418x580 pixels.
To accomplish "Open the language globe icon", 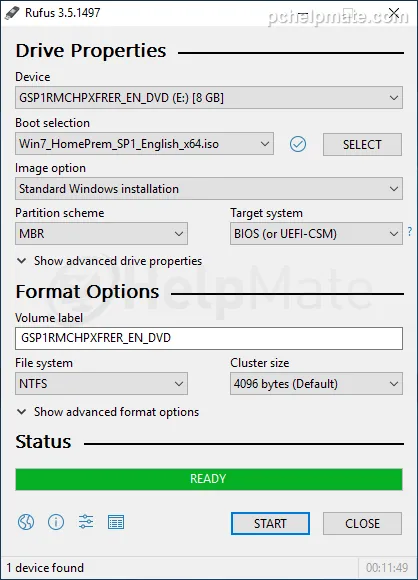I will pos(26,522).
